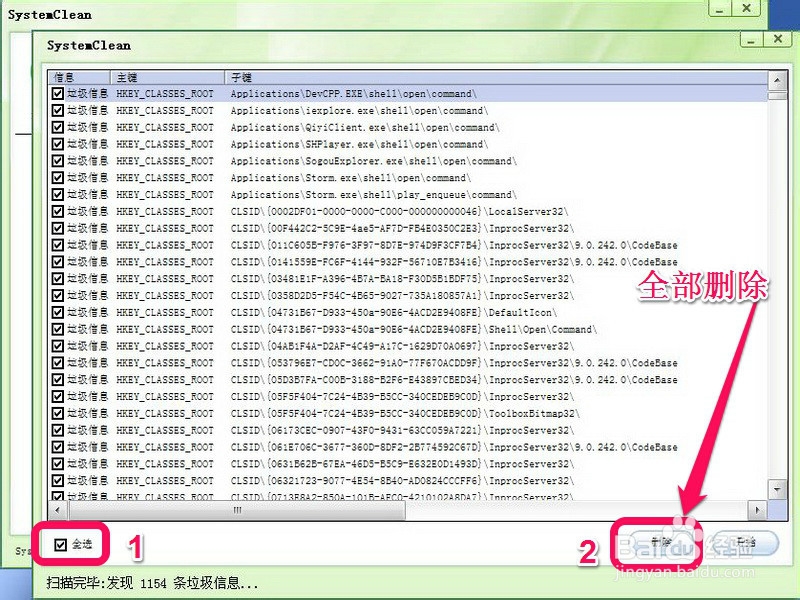800x600 pixels.
Task: Uncheck the LocalServer32 row checkbox
Action: click(x=58, y=211)
